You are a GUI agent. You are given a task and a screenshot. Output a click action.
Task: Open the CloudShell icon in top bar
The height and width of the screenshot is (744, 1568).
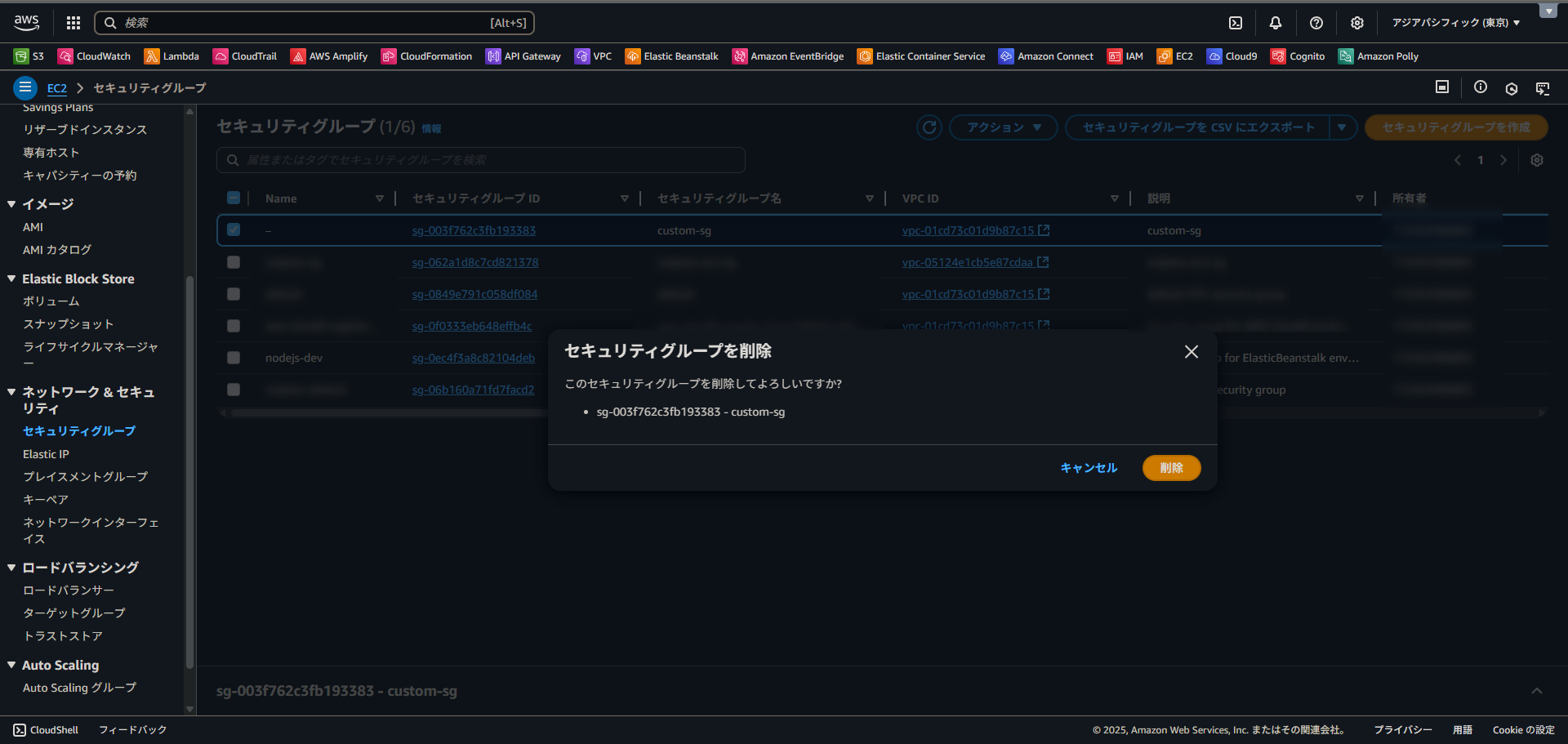coord(1236,23)
